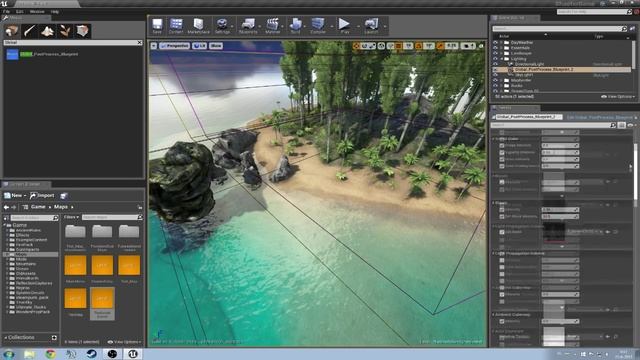Image resolution: width=640 pixels, height=360 pixels.
Task: Click the Show viewport button
Action: click(x=216, y=46)
